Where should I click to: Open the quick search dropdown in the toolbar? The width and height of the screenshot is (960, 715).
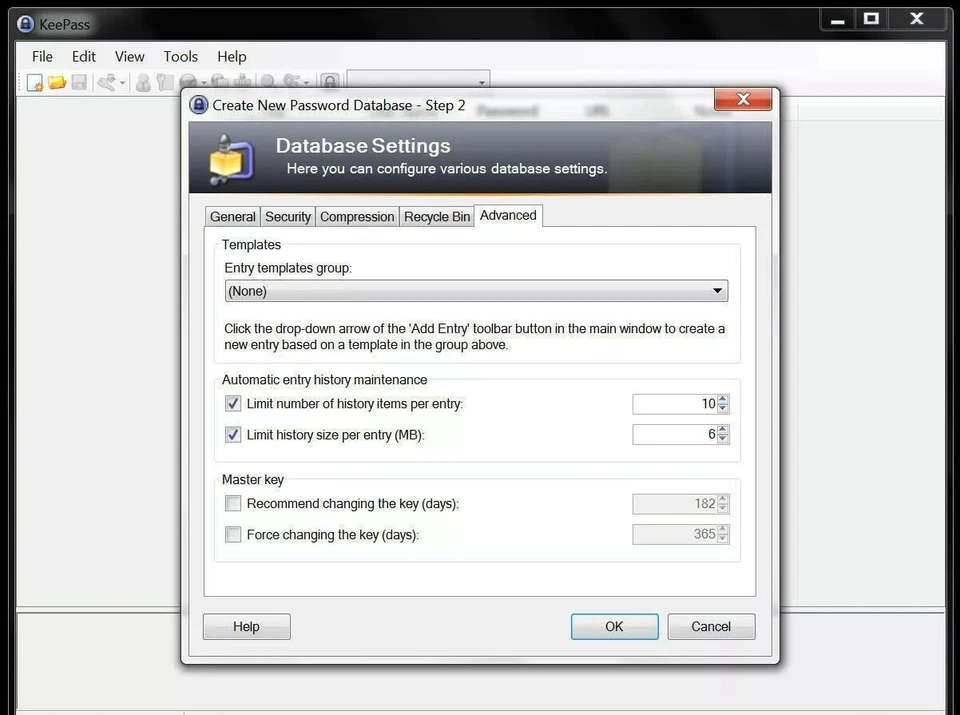483,82
